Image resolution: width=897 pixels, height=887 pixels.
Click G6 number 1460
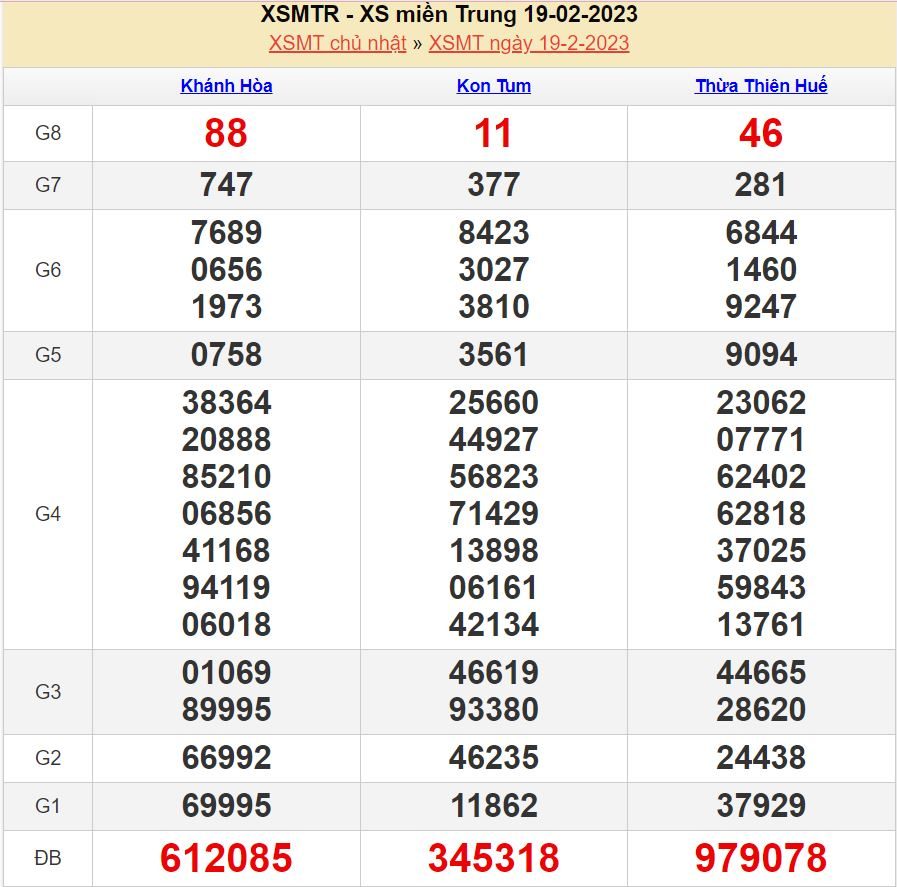click(761, 270)
